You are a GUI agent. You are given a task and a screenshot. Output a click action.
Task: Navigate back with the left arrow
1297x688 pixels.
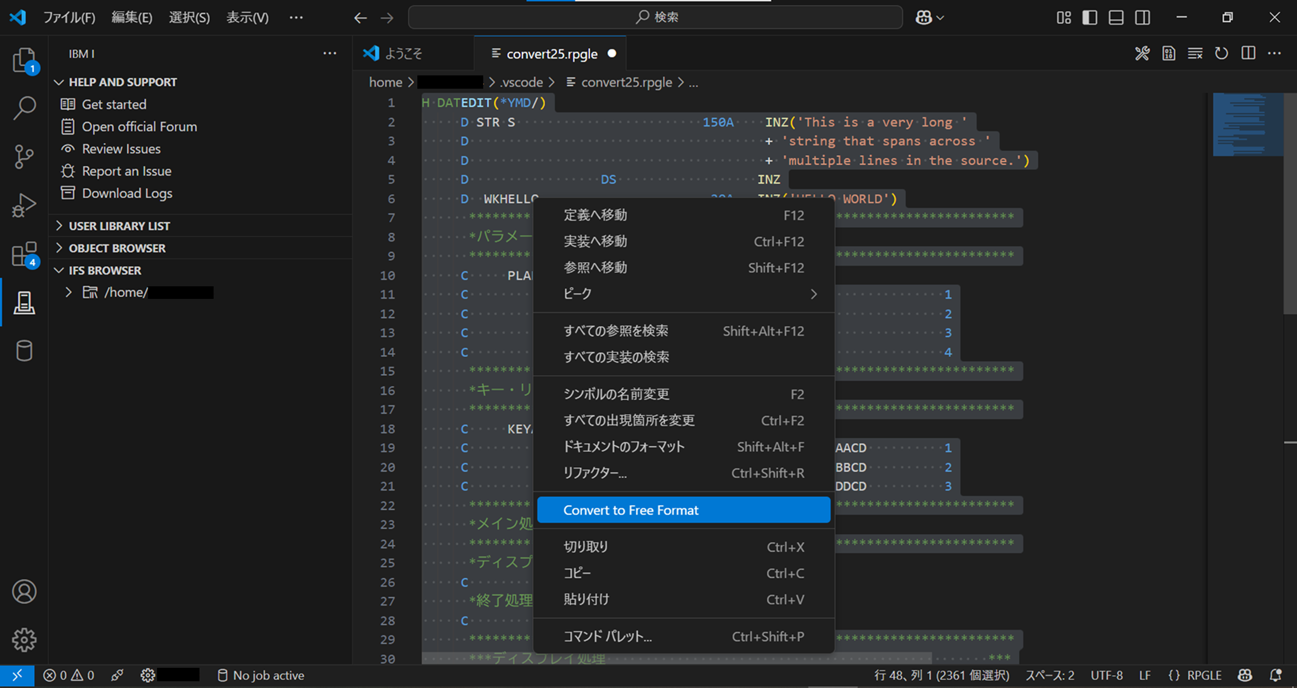pyautogui.click(x=360, y=17)
